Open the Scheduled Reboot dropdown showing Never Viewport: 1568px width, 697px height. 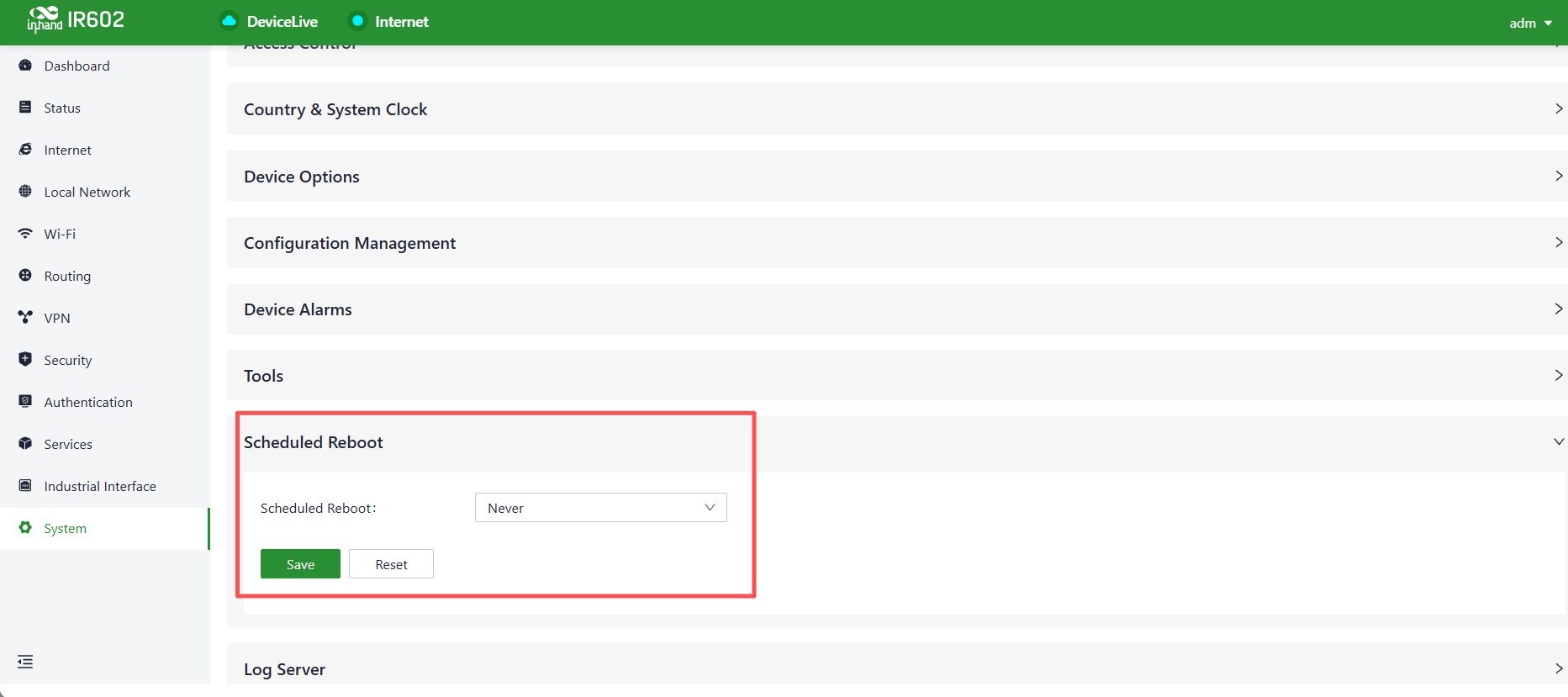click(601, 508)
